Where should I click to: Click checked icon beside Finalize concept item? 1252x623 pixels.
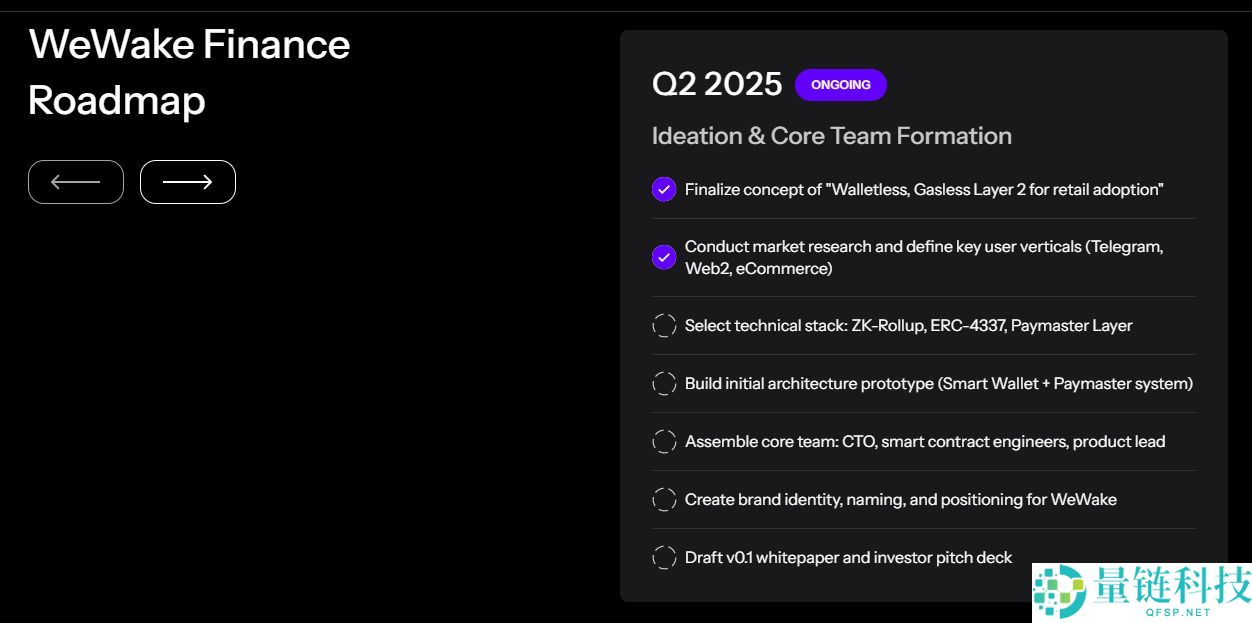click(664, 189)
